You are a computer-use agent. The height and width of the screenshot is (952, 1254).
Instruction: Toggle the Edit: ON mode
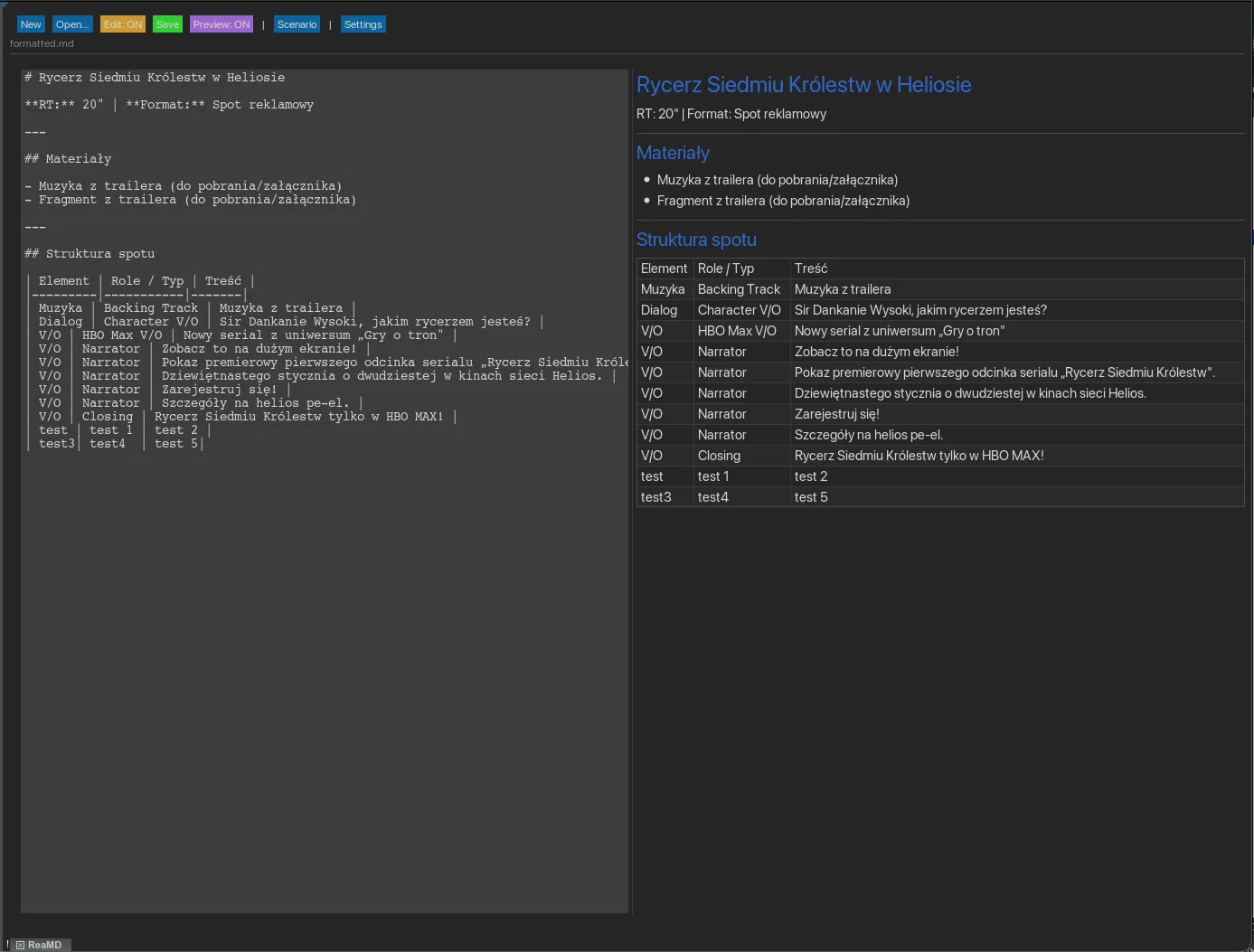(x=123, y=24)
